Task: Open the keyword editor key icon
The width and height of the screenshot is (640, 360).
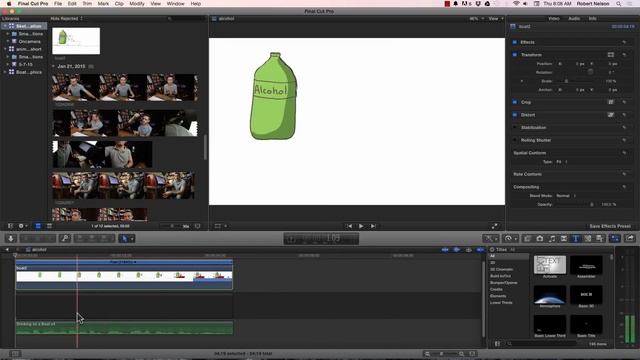Action: [65, 238]
